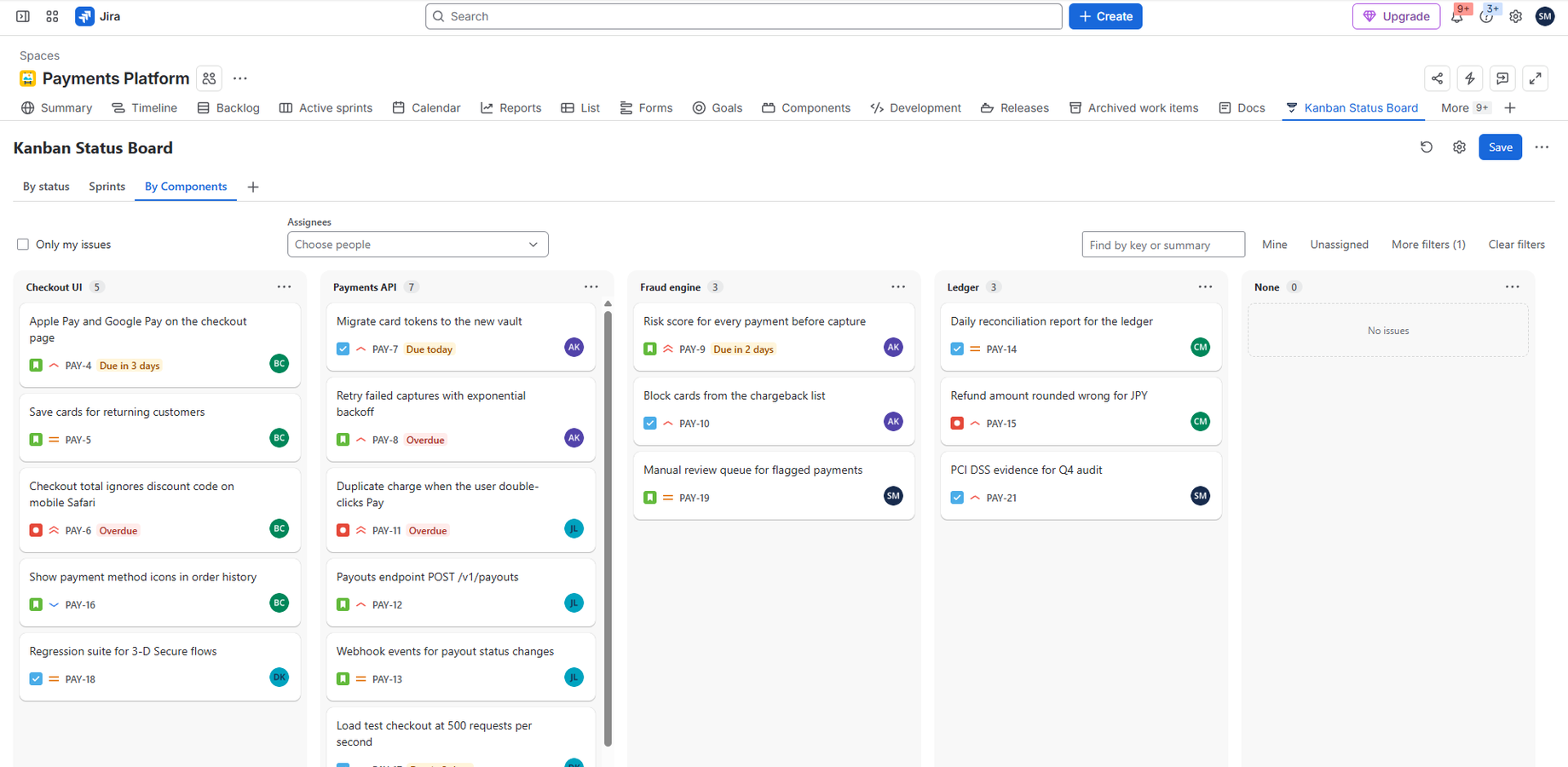Screen dimensions: 1568x767
Task: Open card Block cards from the chargeback list
Action: 774,412
